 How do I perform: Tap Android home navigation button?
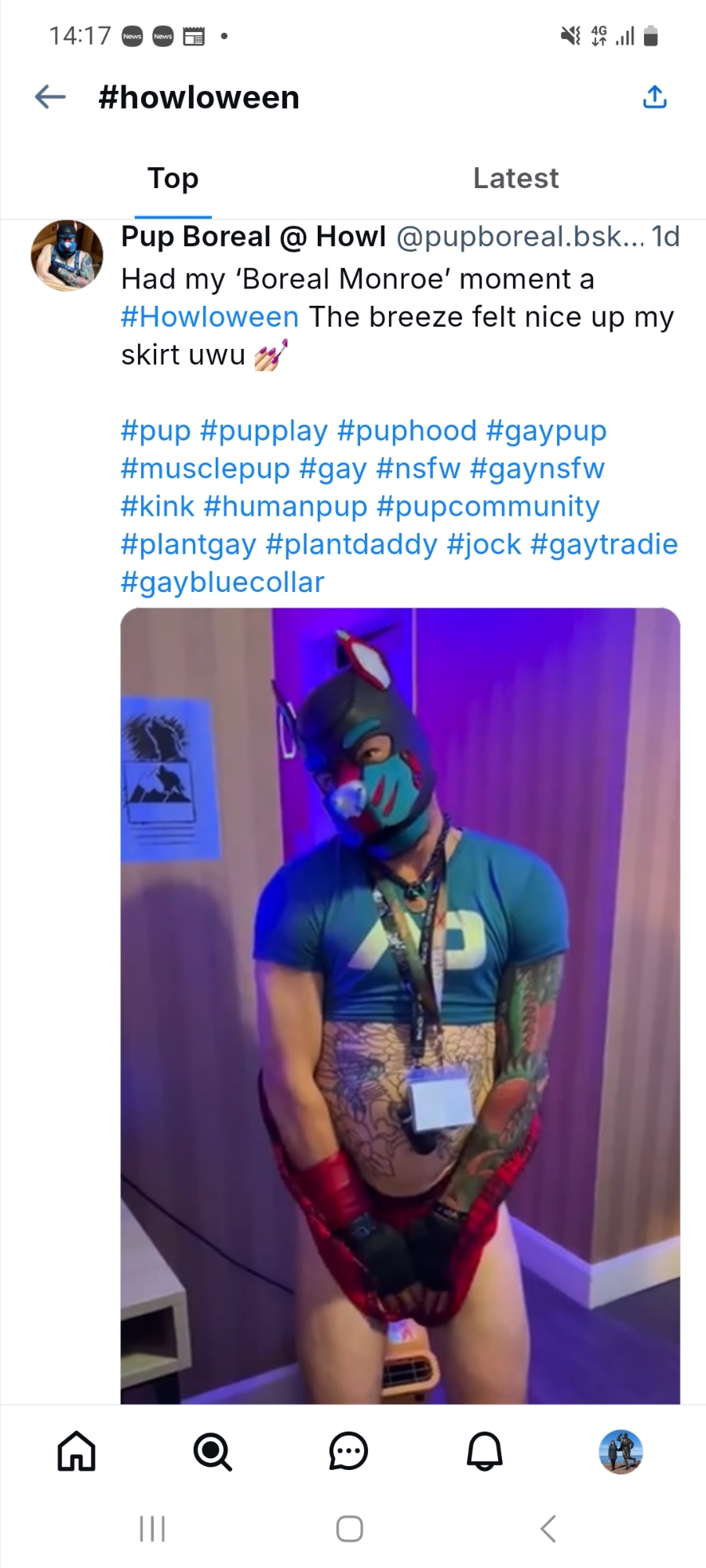(349, 1528)
